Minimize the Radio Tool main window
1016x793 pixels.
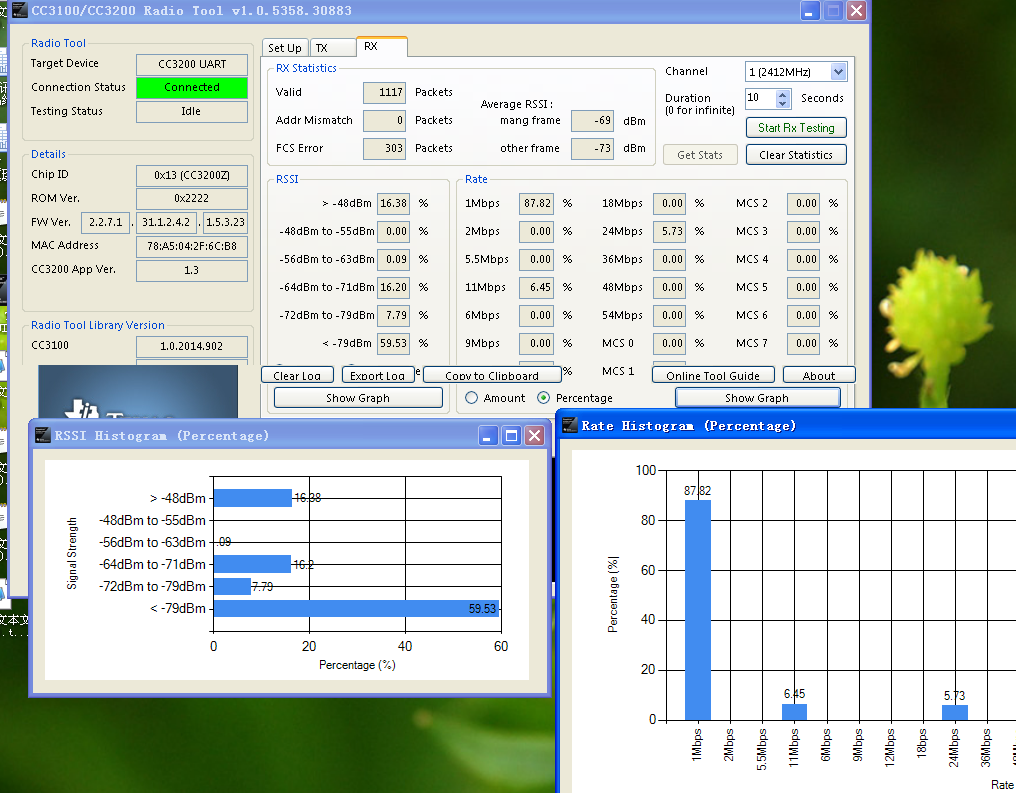tap(810, 10)
